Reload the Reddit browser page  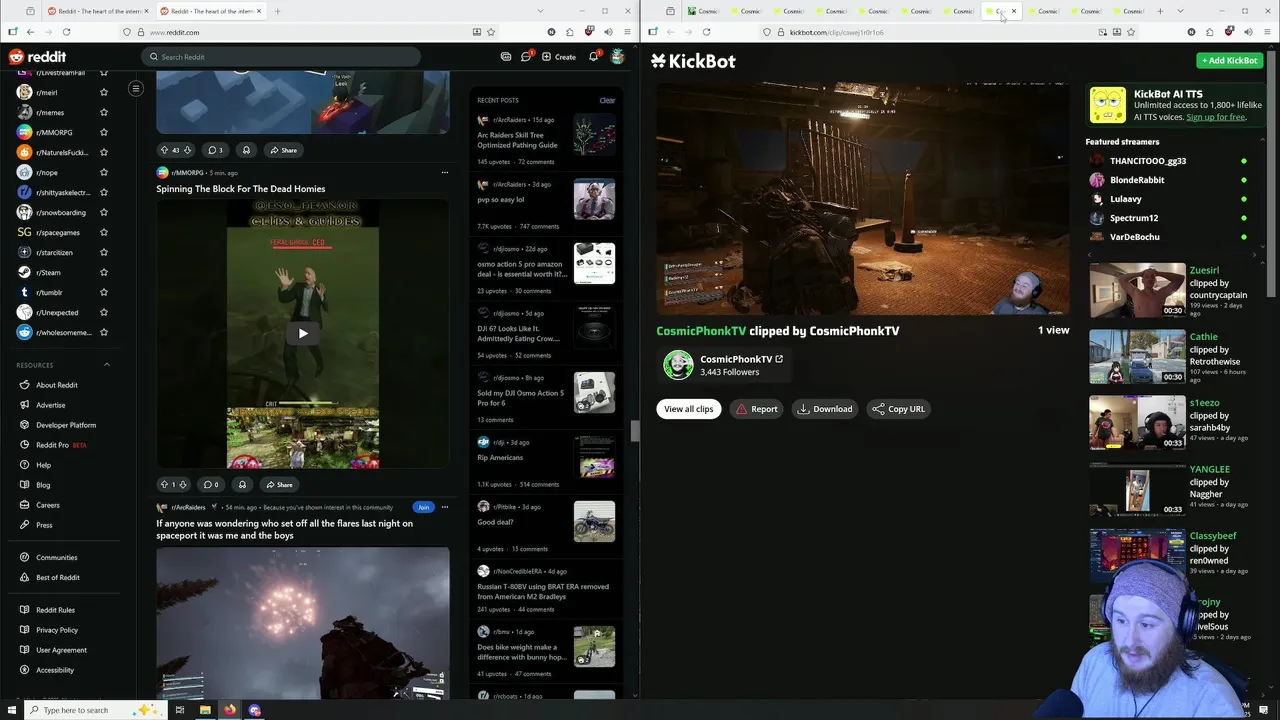point(66,32)
